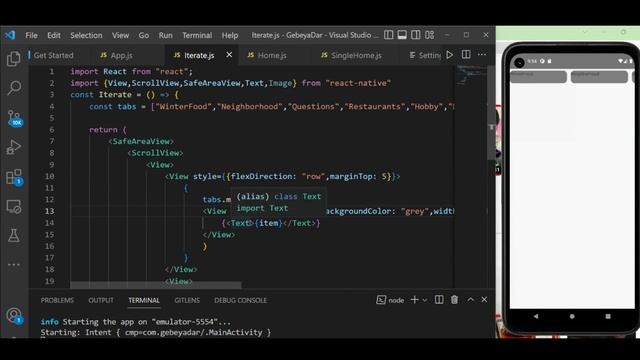Open the Edit menu
Viewport: 640px width, 360px height.
tap(54, 36)
